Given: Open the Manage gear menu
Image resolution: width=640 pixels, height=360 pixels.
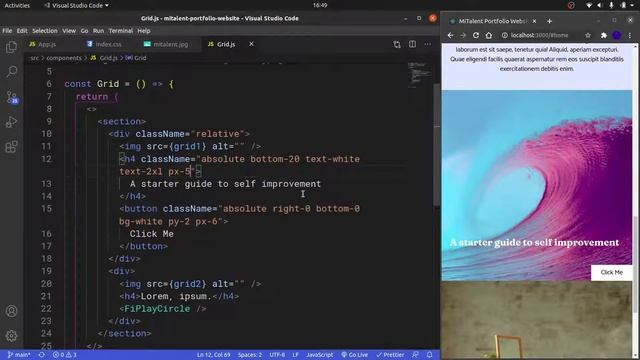Looking at the screenshot, I should pos(11,336).
